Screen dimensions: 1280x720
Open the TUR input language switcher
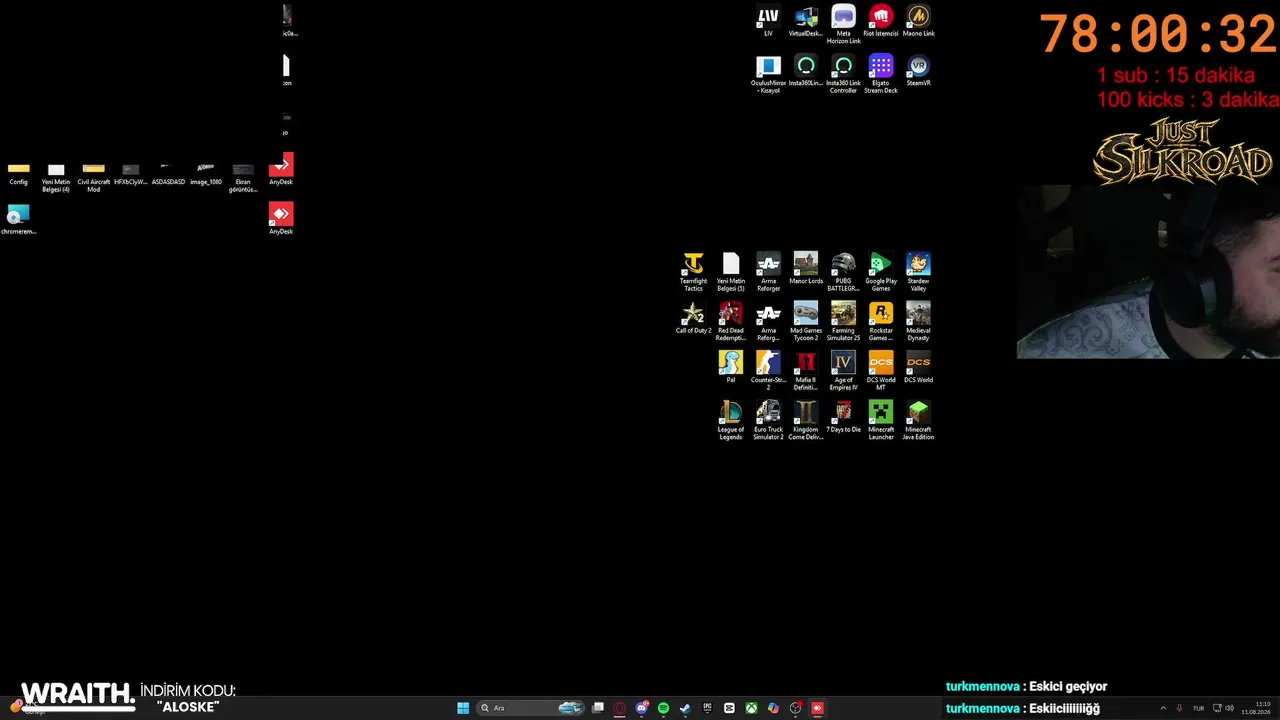pos(1198,708)
